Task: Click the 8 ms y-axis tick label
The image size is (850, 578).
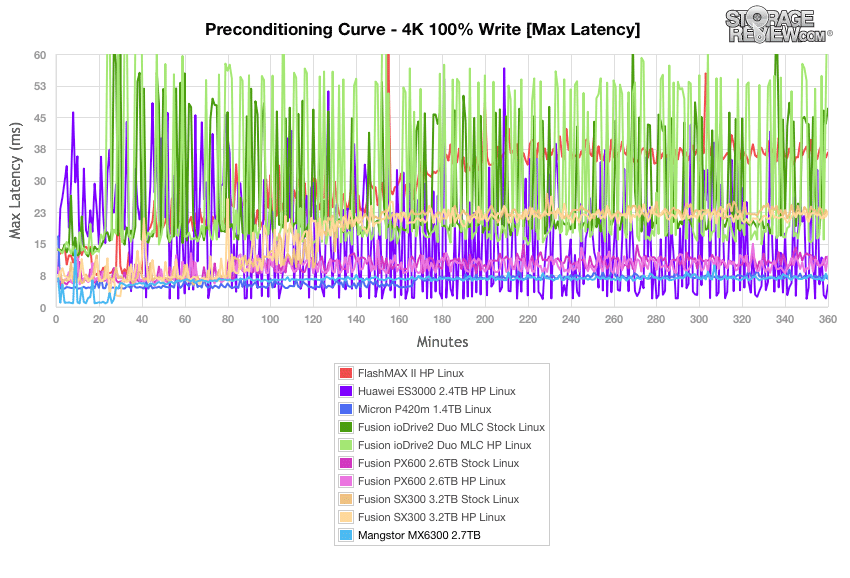Action: coord(43,276)
